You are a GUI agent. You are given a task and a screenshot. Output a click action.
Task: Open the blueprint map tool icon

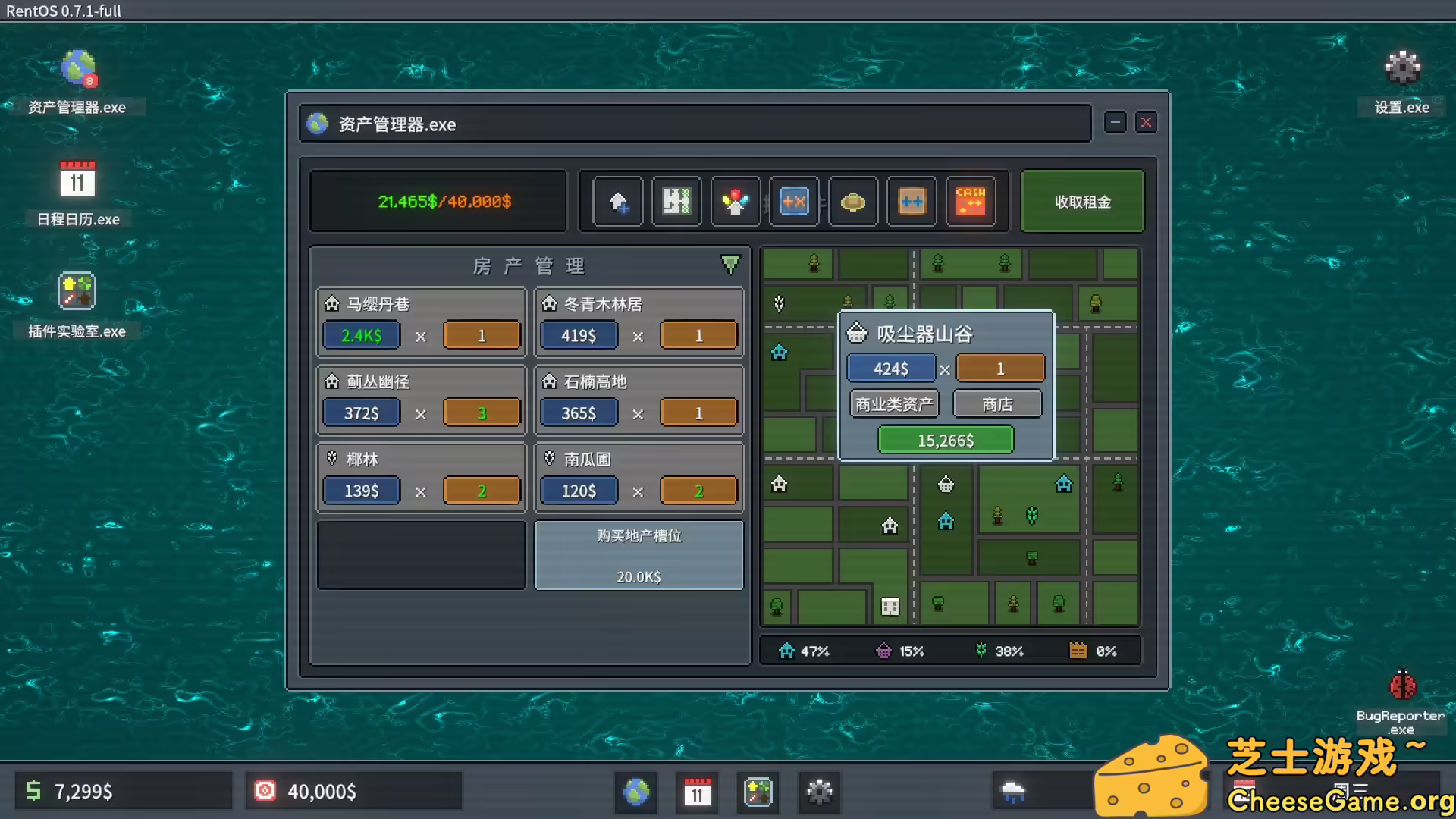676,201
